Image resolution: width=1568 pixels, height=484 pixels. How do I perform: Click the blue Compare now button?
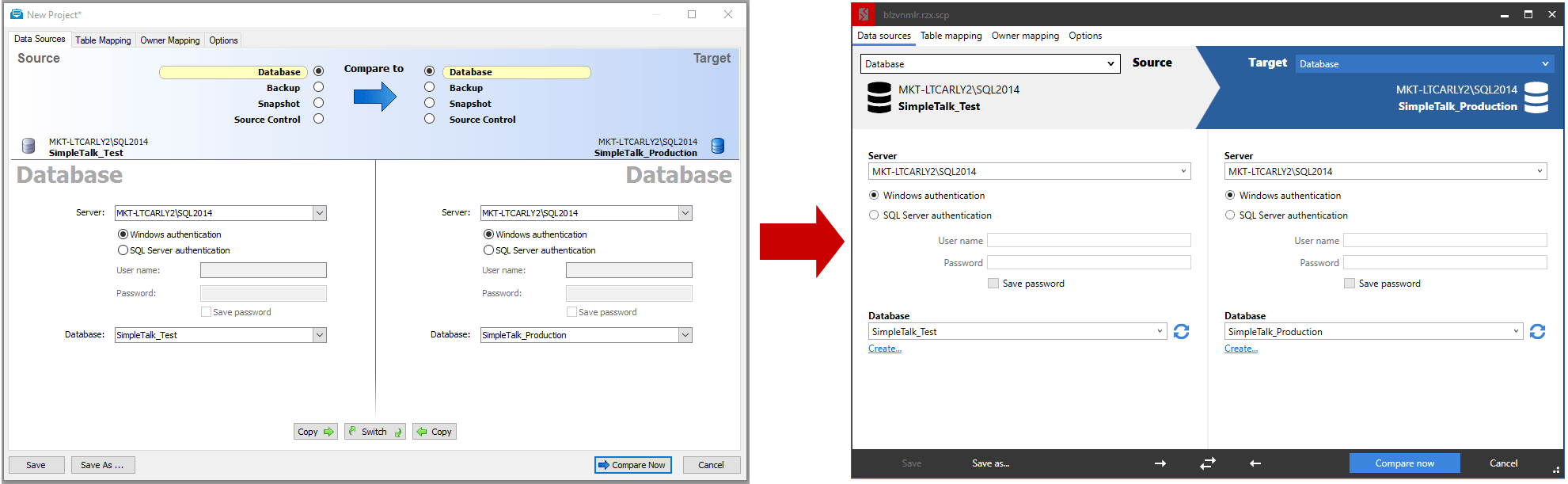point(1404,463)
